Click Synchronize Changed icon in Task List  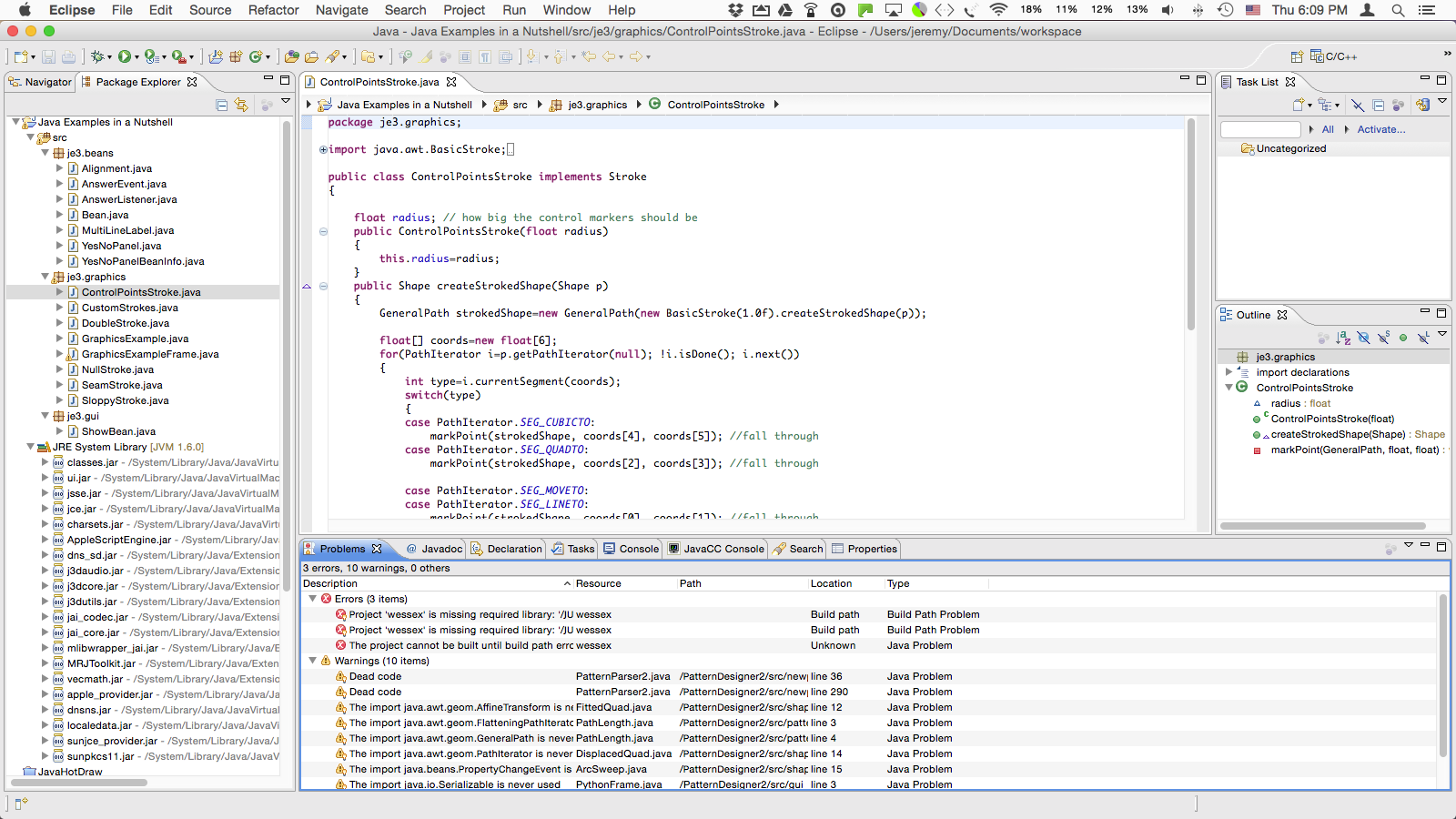pyautogui.click(x=1422, y=105)
